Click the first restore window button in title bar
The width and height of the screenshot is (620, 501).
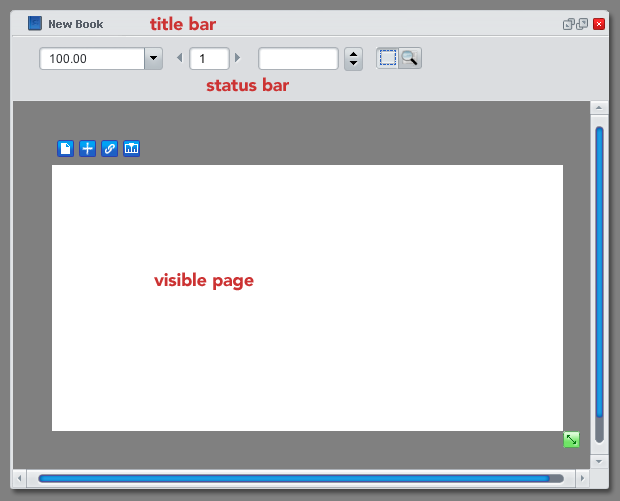569,24
